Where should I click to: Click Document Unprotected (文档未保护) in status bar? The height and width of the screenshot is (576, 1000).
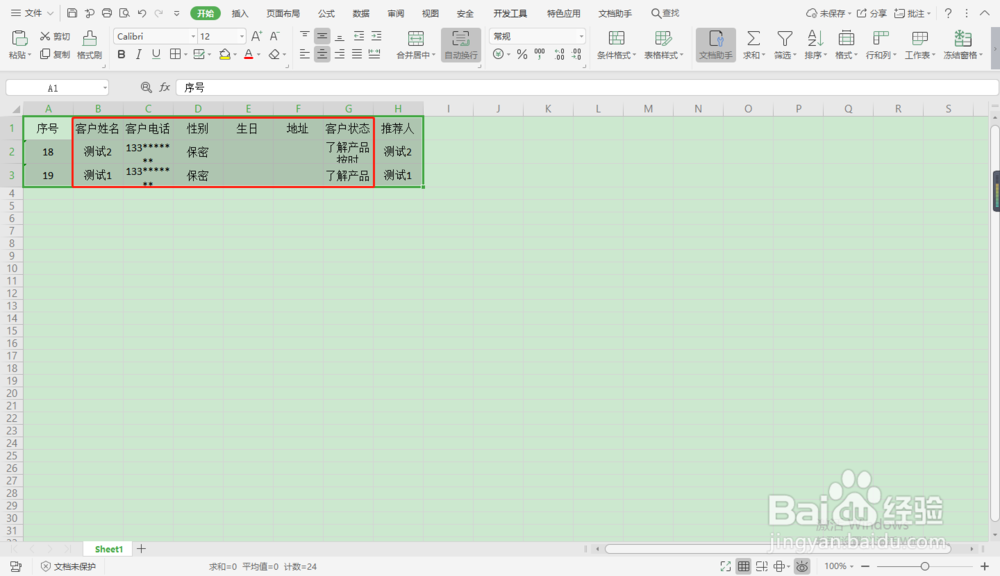point(68,566)
